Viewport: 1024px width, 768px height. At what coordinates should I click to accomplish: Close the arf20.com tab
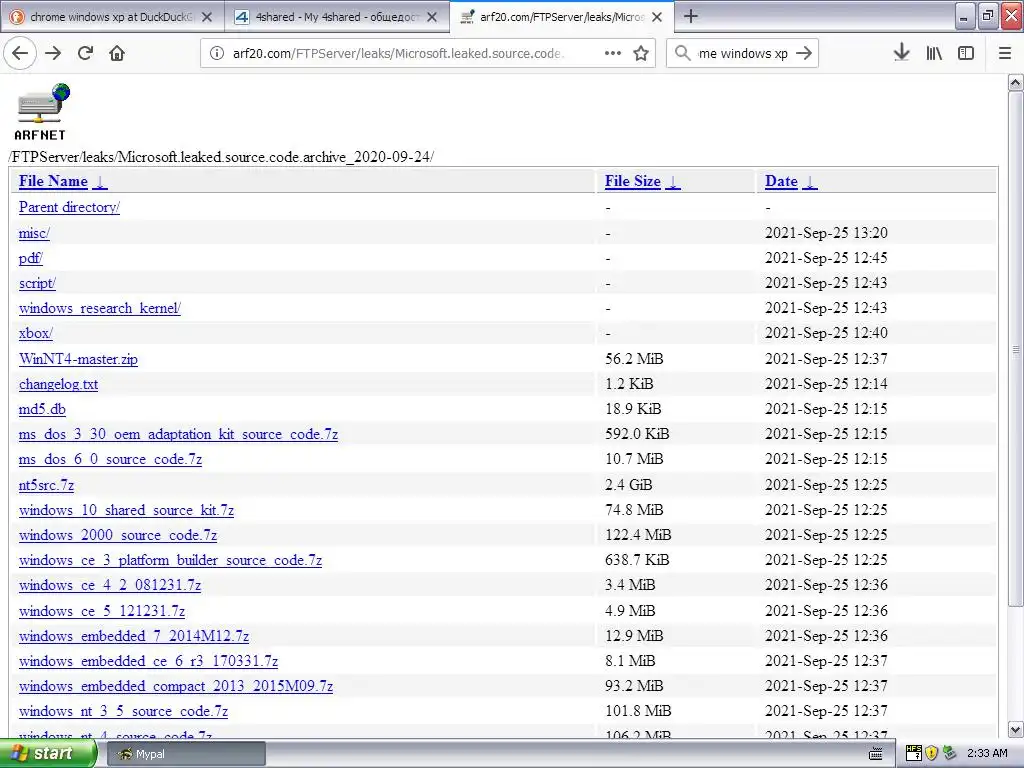(x=657, y=17)
